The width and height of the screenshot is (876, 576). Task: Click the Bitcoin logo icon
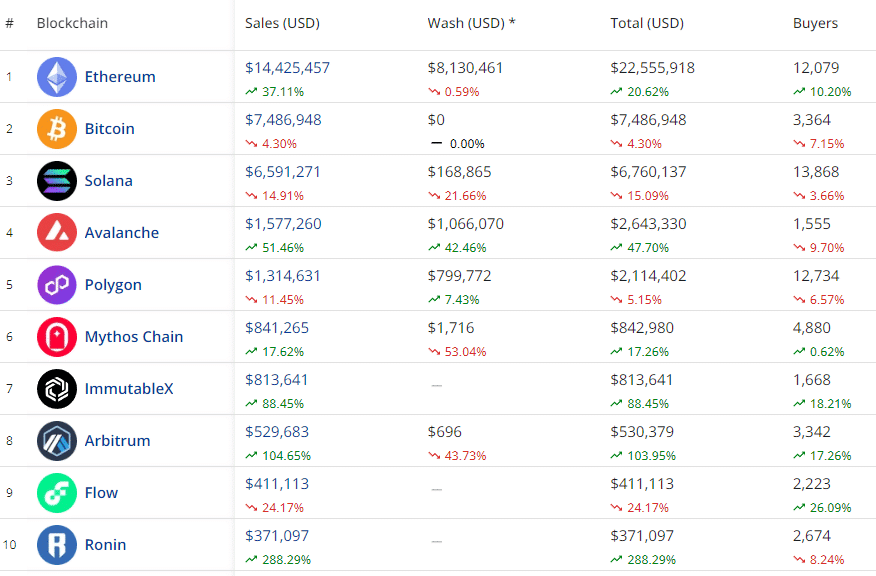coord(57,128)
